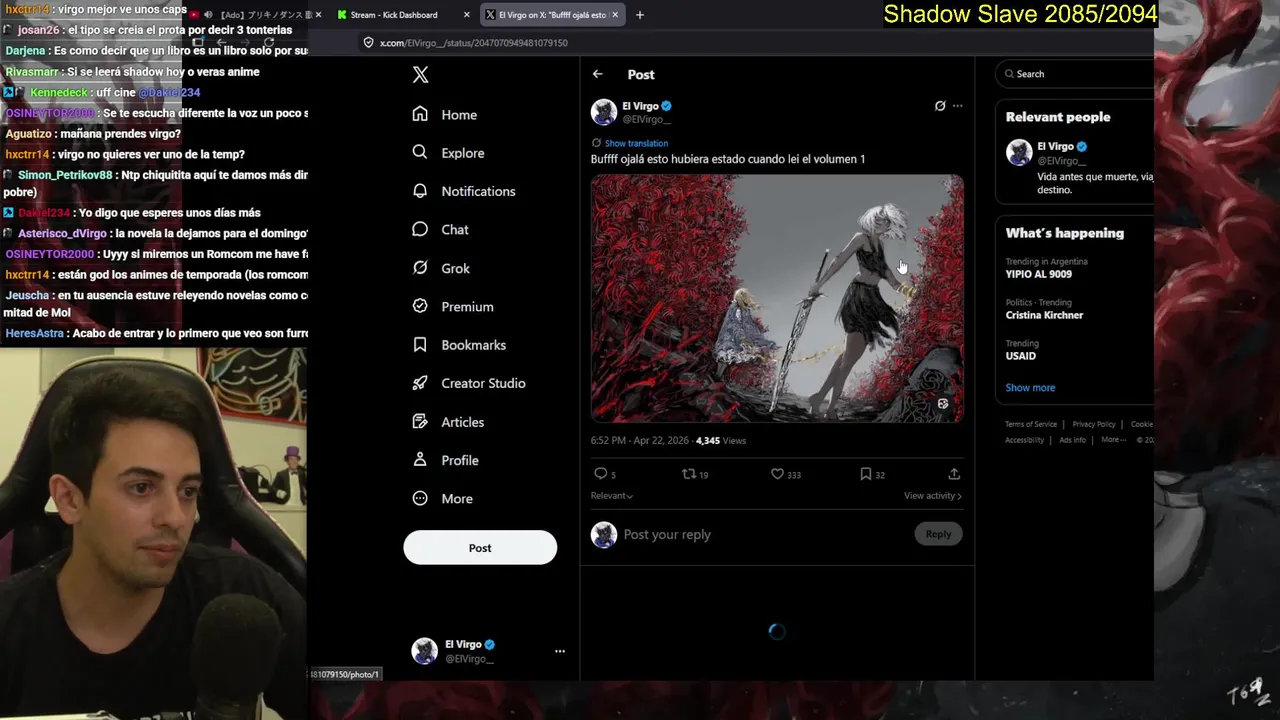Image resolution: width=1280 pixels, height=720 pixels.
Task: Click El Virgo avatar in bottom account area
Action: [x=424, y=651]
